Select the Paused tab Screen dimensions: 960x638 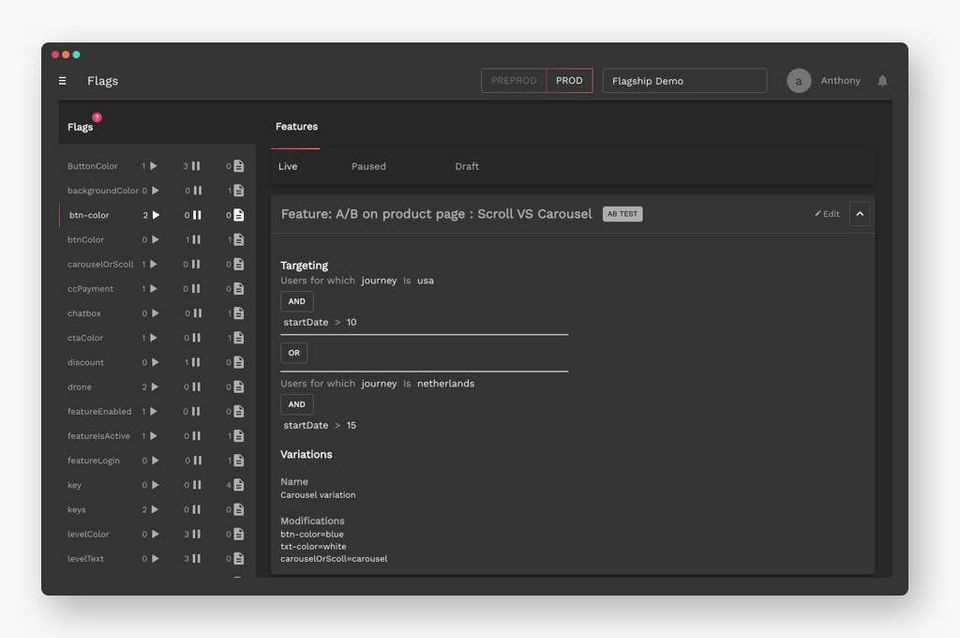(x=369, y=166)
